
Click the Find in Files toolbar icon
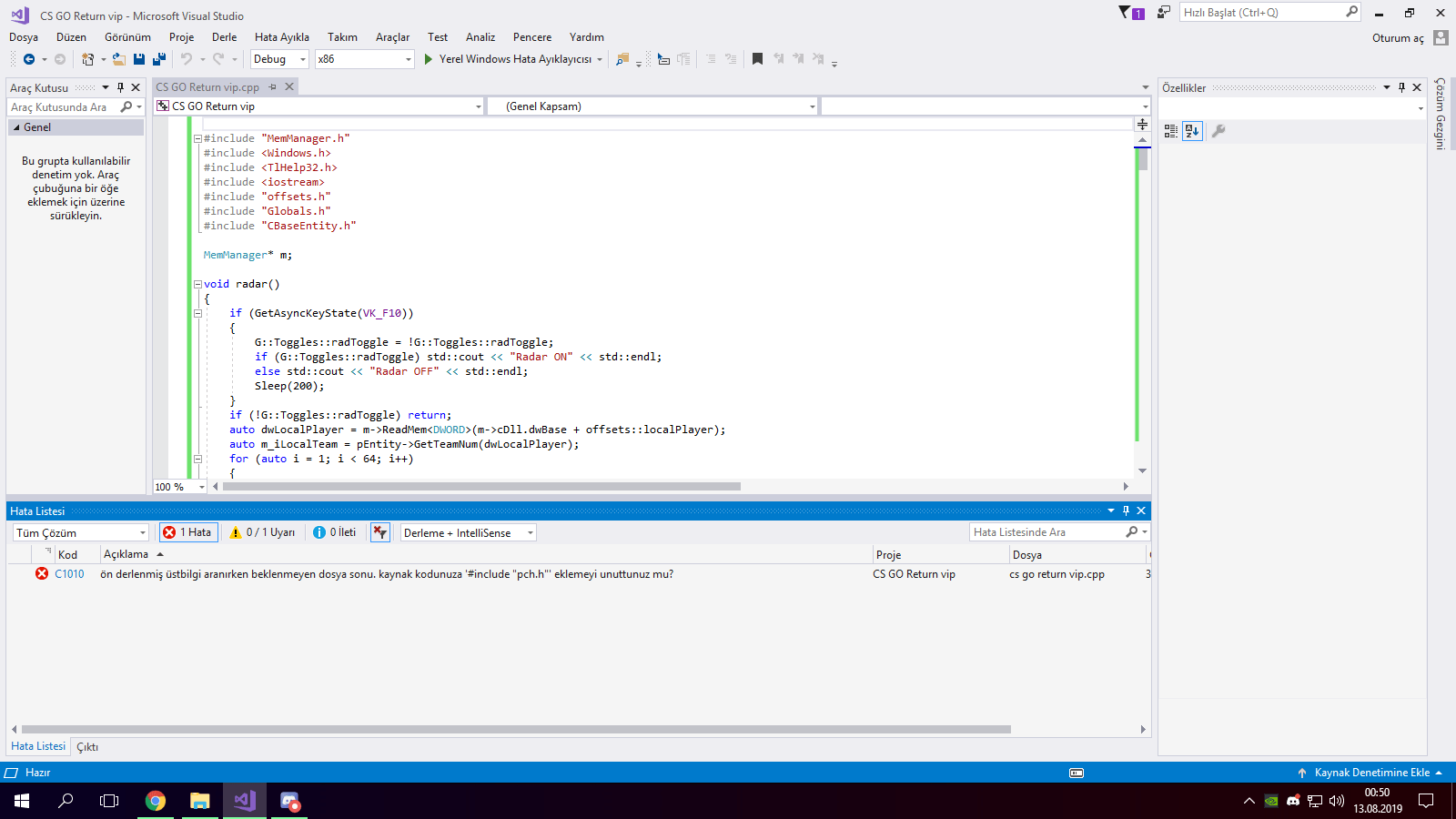point(622,59)
